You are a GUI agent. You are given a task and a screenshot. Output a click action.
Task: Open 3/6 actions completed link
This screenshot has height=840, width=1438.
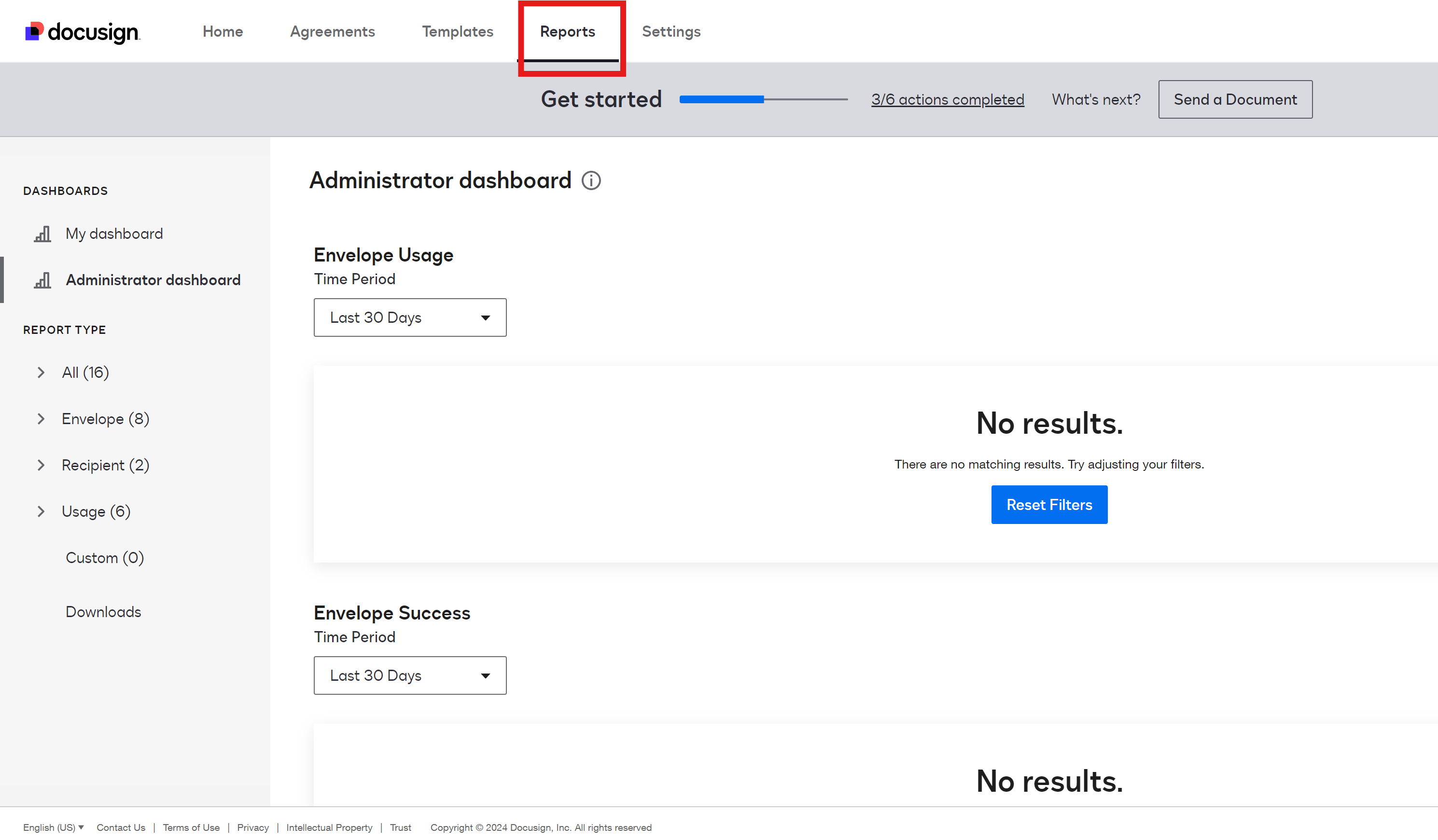(x=947, y=100)
